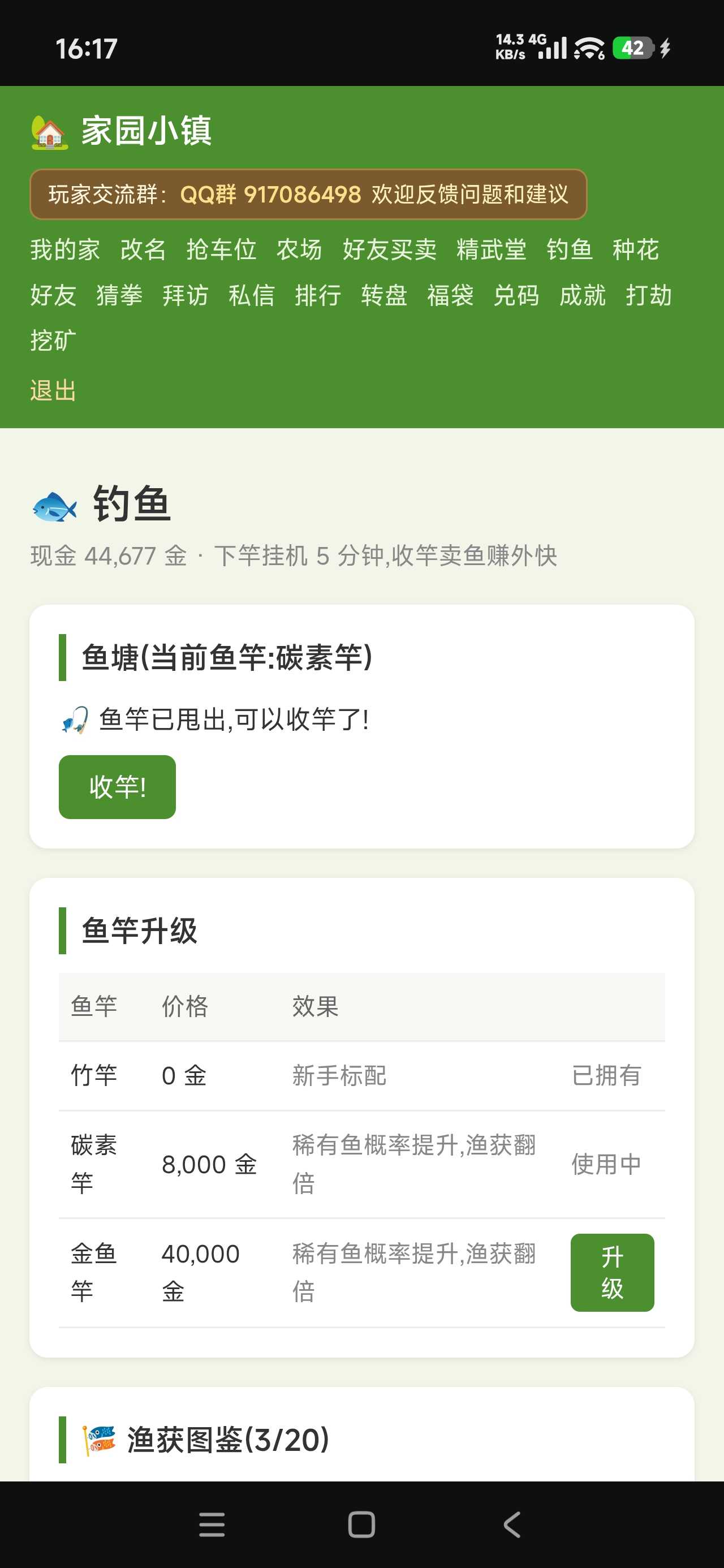Open Android recent apps menu icon
Screen dimensions: 724x1568
point(212,1524)
